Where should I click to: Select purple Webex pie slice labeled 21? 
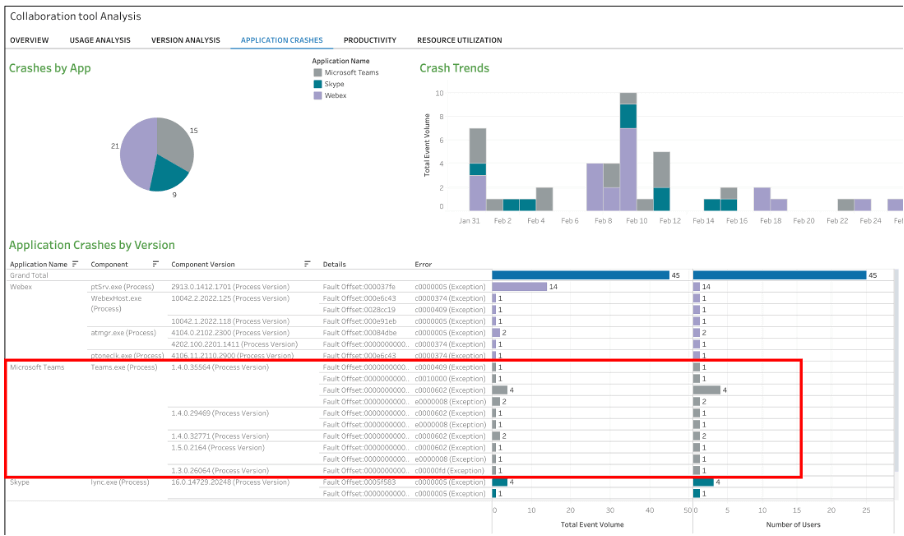point(137,153)
